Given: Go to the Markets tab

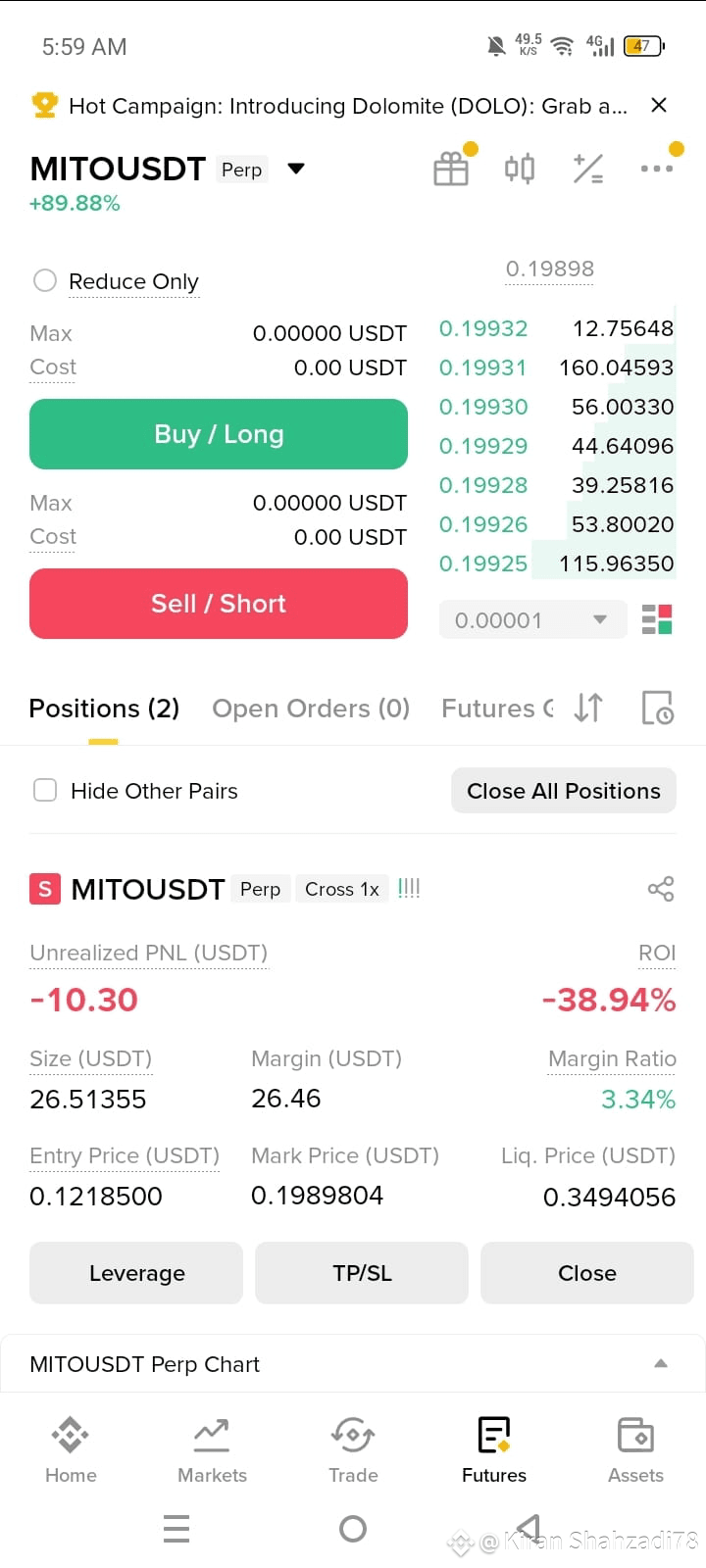Looking at the screenshot, I should tap(212, 1450).
